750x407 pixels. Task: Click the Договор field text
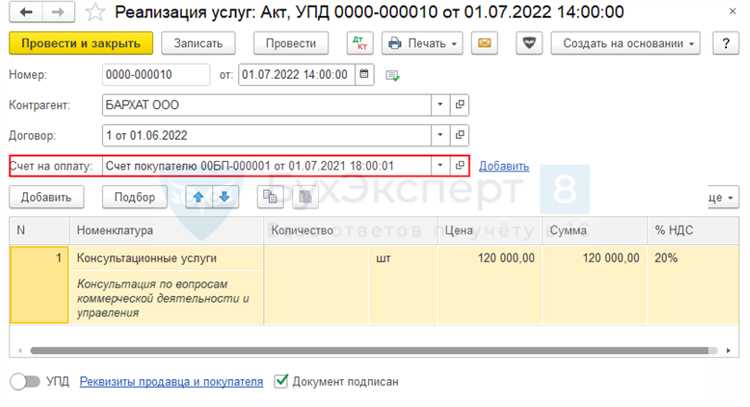click(267, 135)
